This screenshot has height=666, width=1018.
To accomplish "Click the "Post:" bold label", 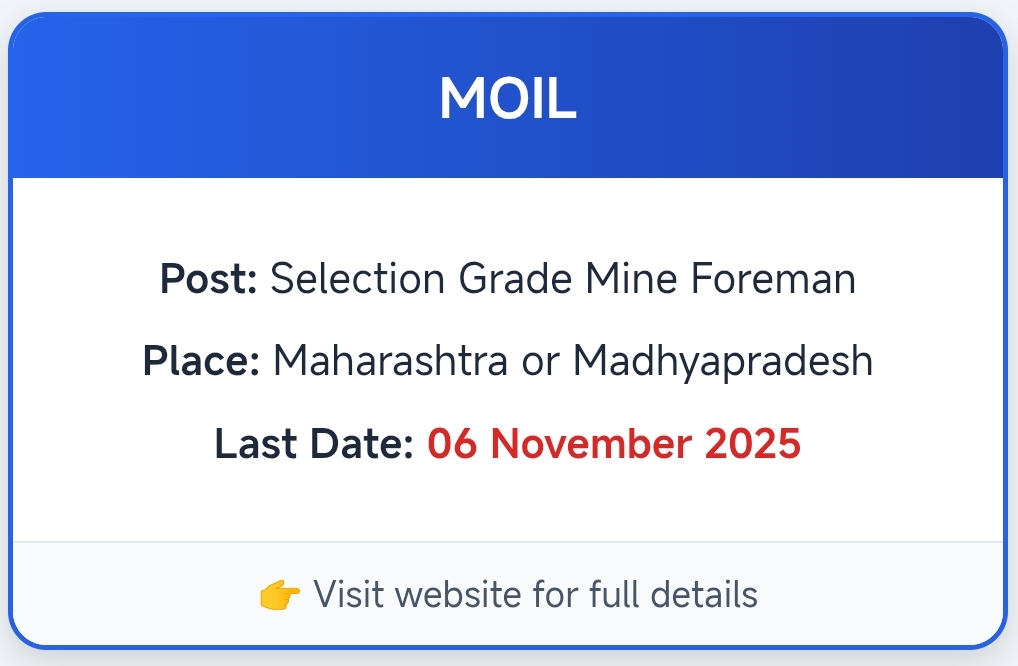I will (x=209, y=278).
